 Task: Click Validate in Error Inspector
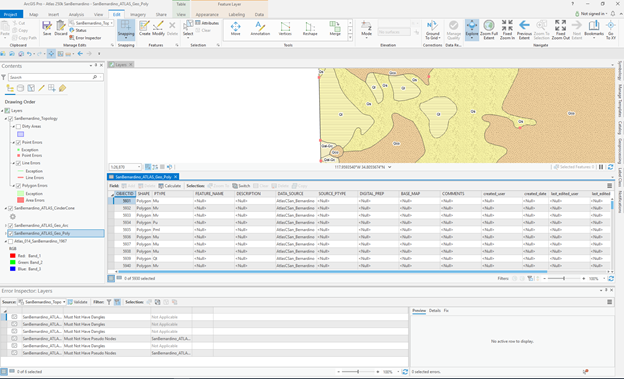tap(78, 302)
